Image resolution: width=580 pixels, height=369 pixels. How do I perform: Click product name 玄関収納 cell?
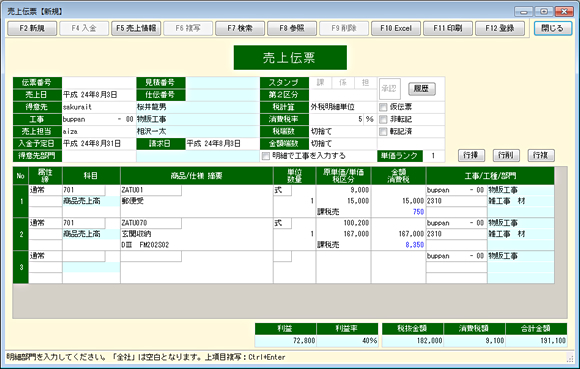(x=196, y=234)
